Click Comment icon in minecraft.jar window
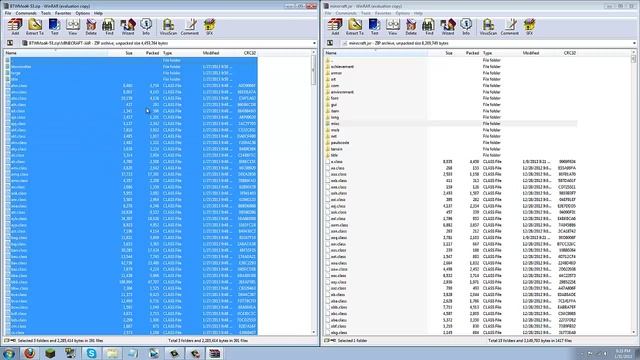 (x=510, y=27)
